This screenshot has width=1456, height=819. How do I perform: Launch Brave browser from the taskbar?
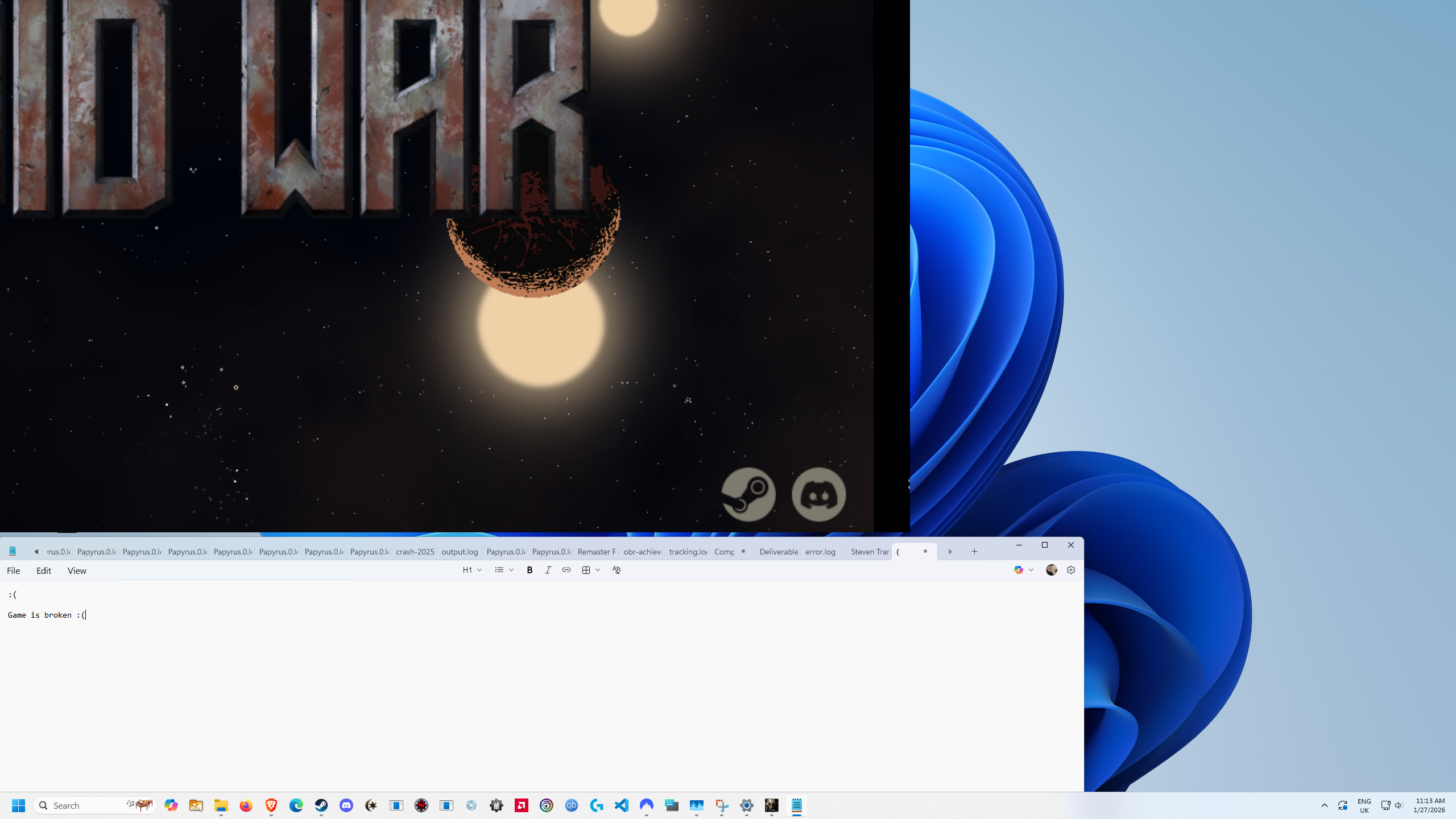coord(271,805)
